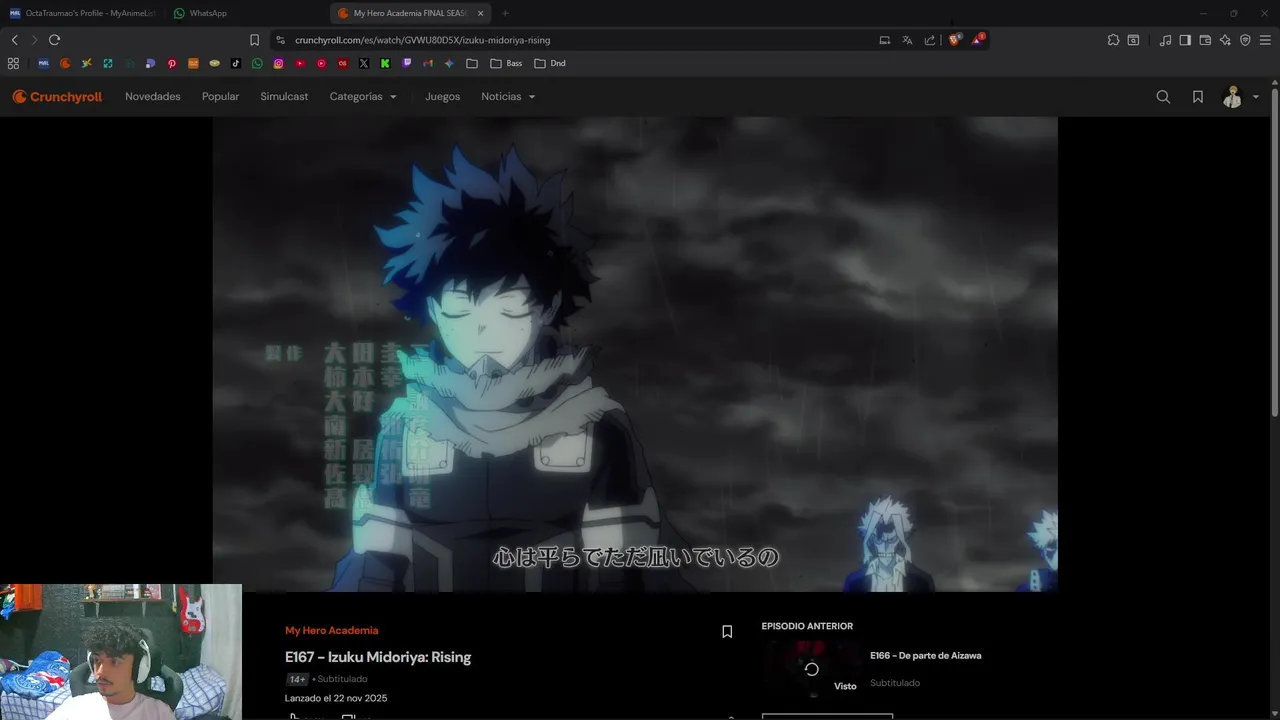Image resolution: width=1280 pixels, height=720 pixels.
Task: Open the Brave Wallet icon
Action: (1205, 40)
